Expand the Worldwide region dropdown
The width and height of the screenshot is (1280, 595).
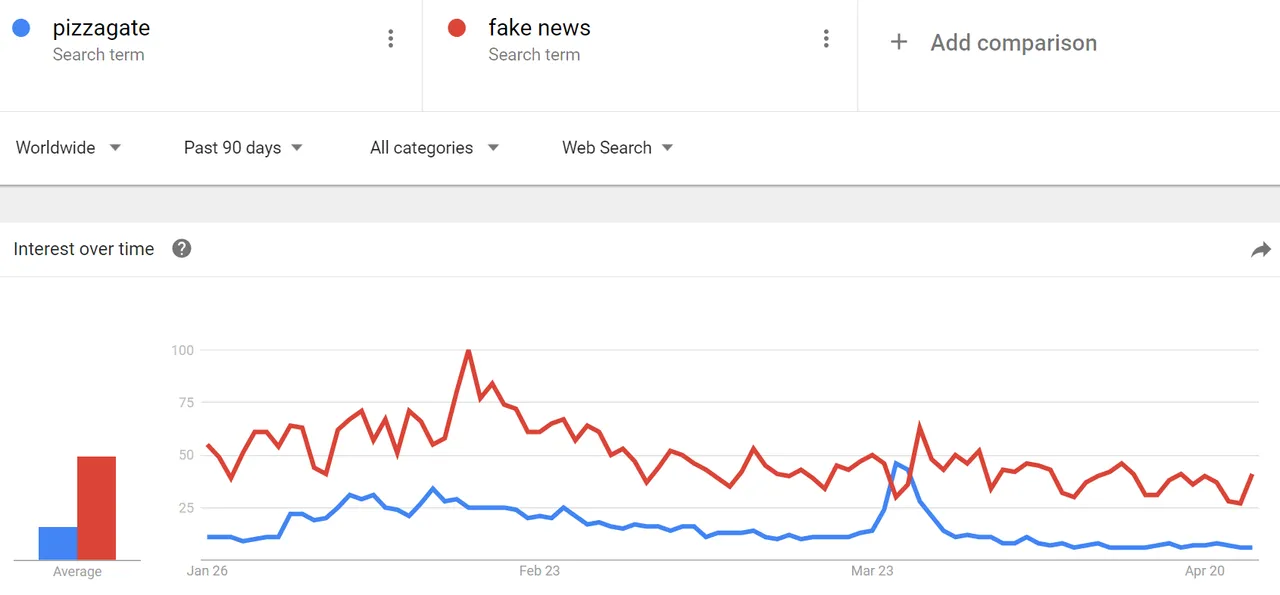coord(68,148)
